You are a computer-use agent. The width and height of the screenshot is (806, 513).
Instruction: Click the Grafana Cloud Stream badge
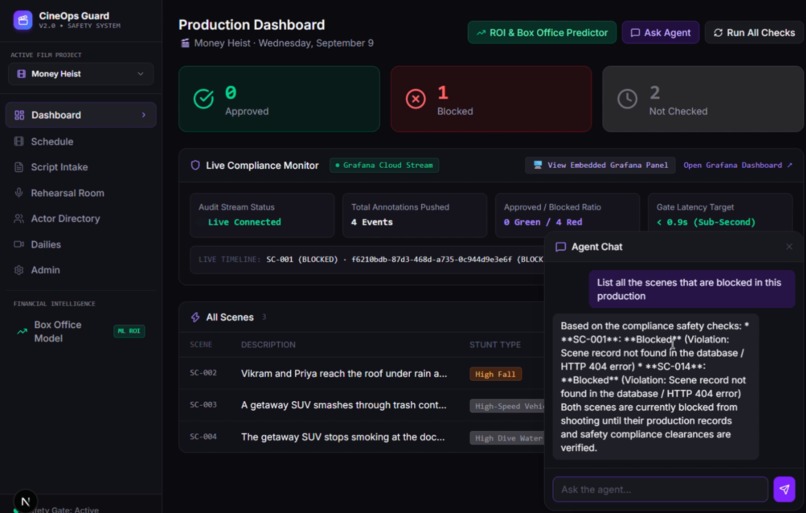click(384, 166)
